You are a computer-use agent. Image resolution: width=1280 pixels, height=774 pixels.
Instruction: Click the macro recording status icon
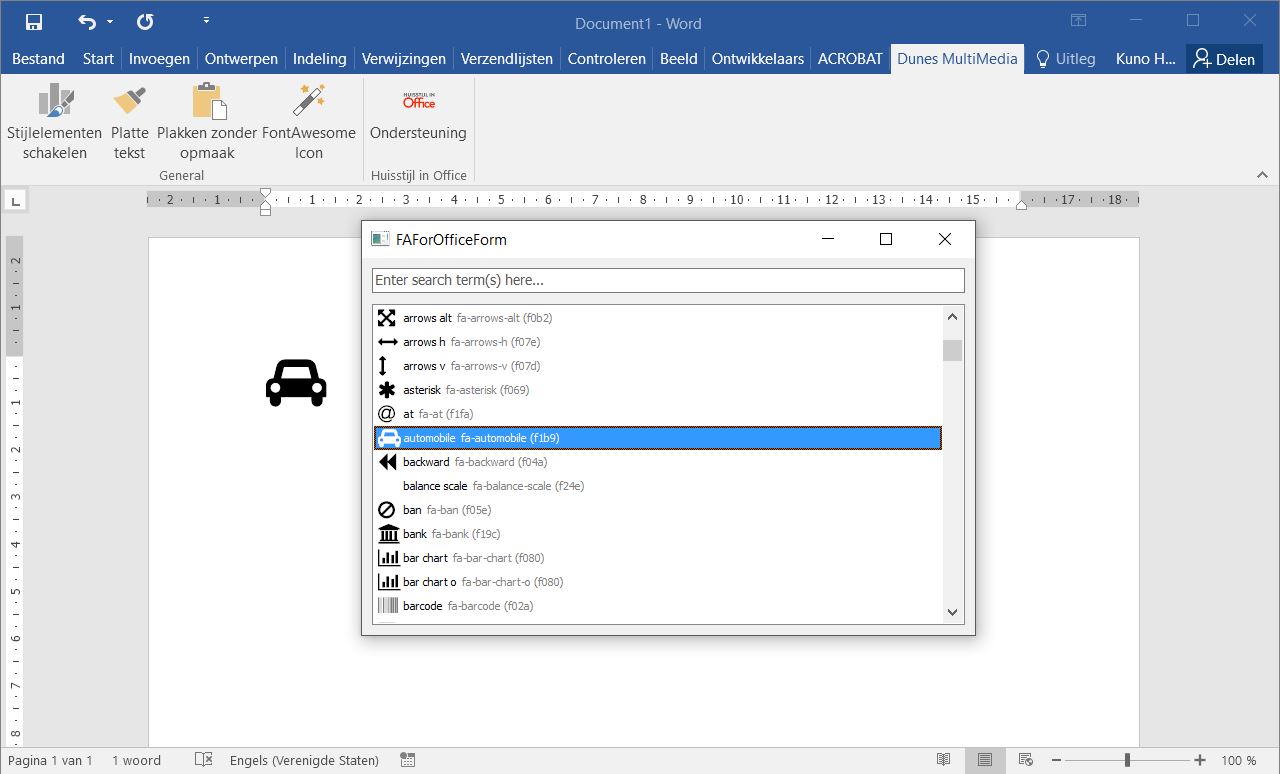click(x=407, y=760)
